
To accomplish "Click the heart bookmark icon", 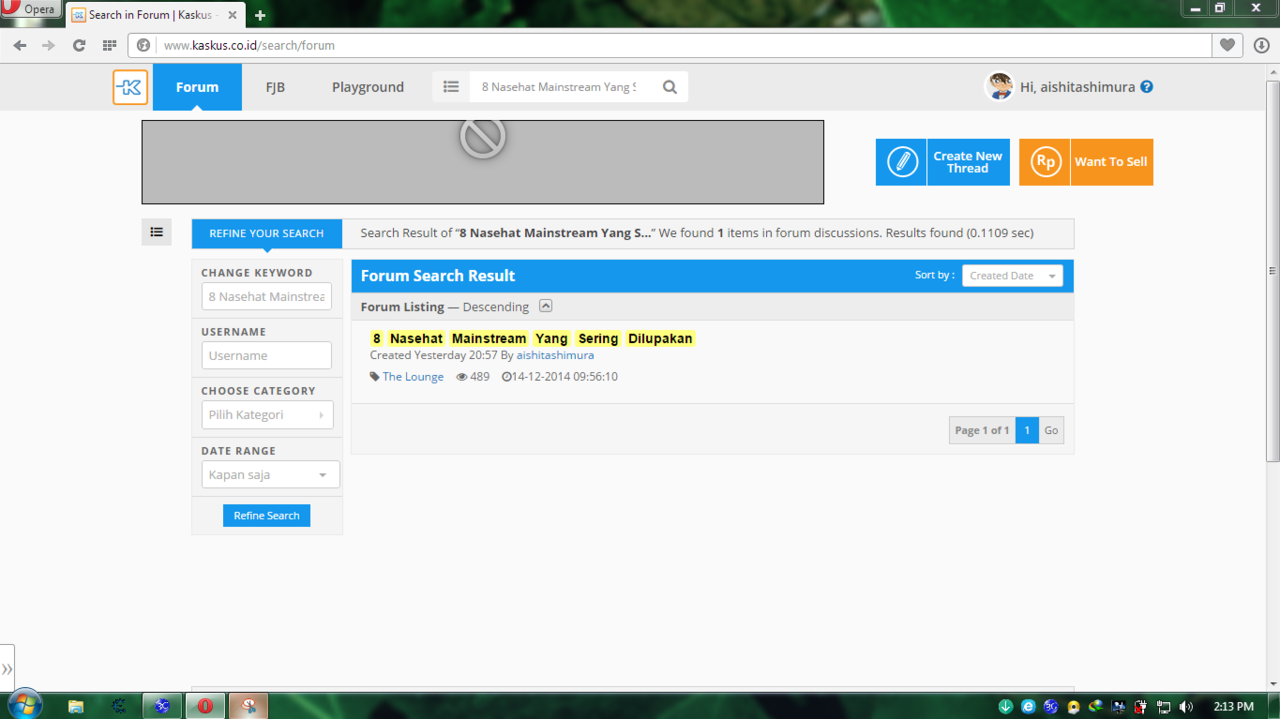I will [x=1227, y=45].
